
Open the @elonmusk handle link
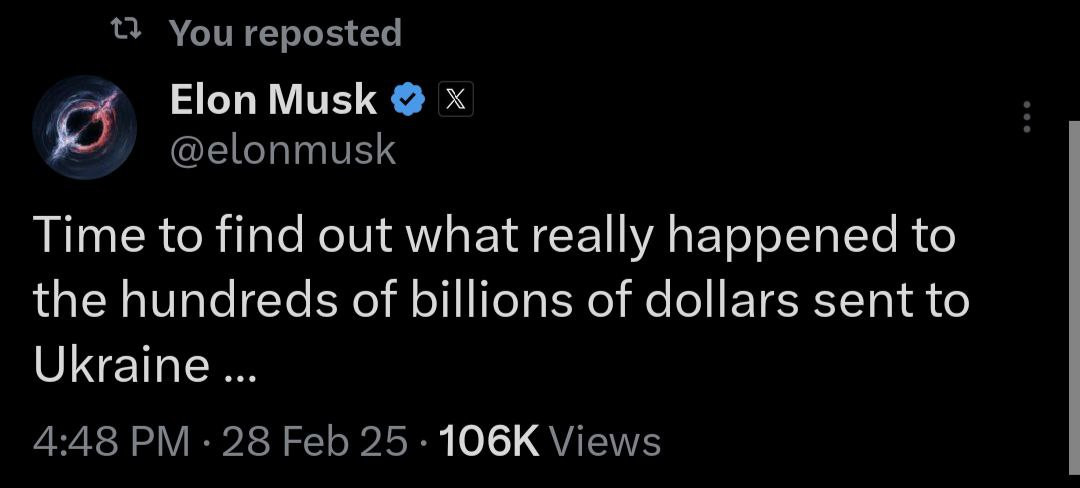tap(284, 150)
